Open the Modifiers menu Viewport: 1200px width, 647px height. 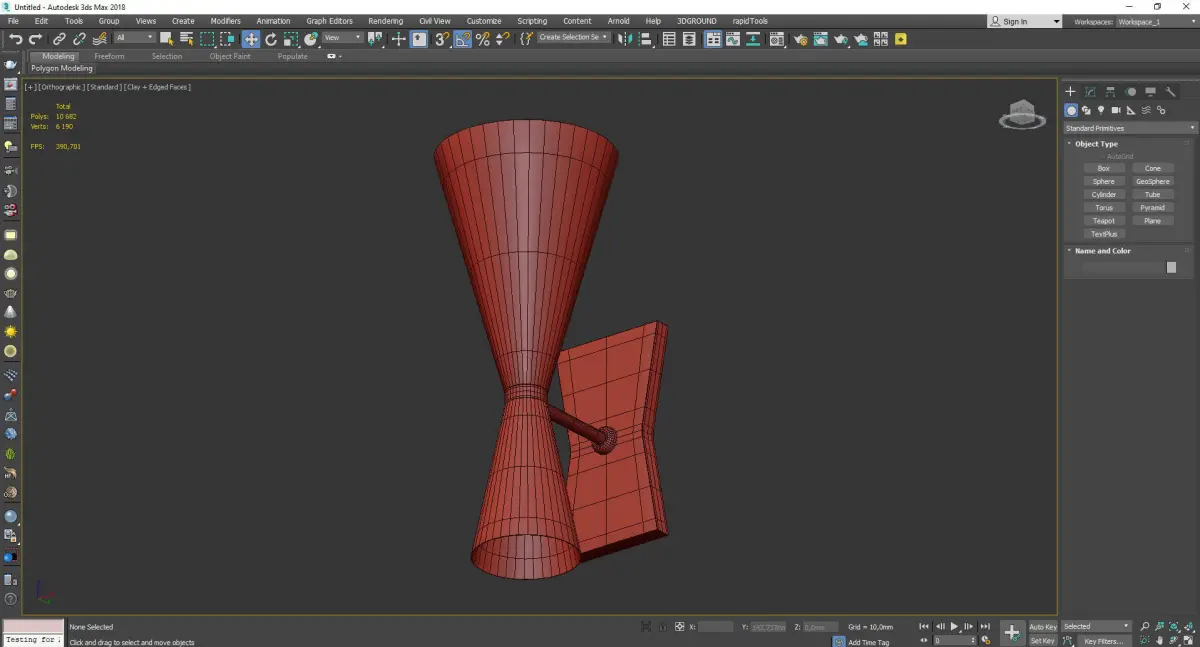[225, 21]
